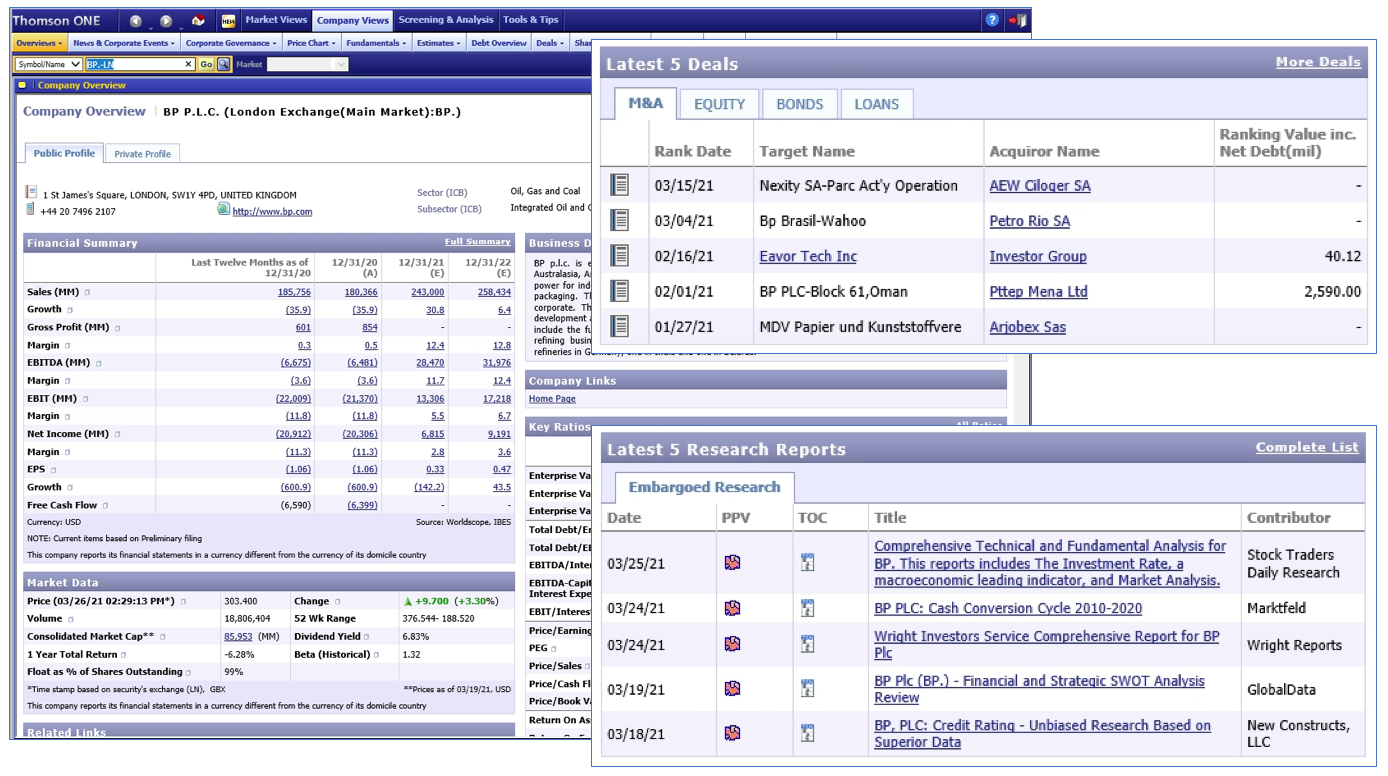Click PPV icon for Marktfeld report
This screenshot has height=776, width=1388.
click(733, 608)
